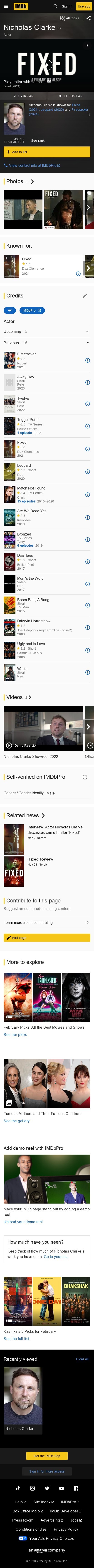Image resolution: width=94 pixels, height=1568 pixels.
Task: Show info for the Waste credit
Action: pos(87,673)
